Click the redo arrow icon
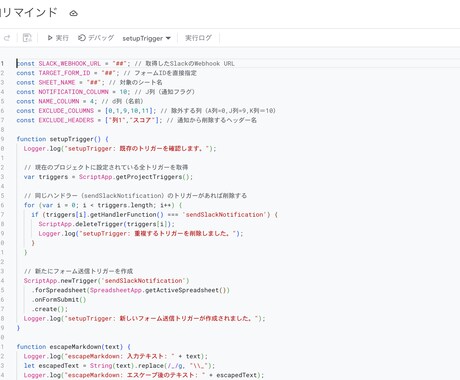The image size is (460, 380). point(7,38)
